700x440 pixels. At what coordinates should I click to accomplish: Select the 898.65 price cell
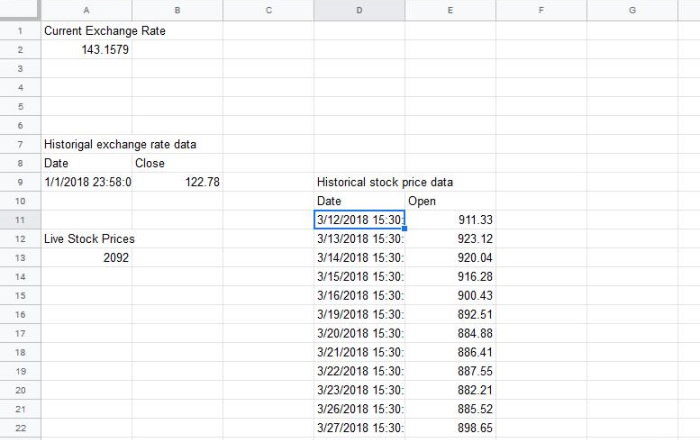(x=450, y=427)
